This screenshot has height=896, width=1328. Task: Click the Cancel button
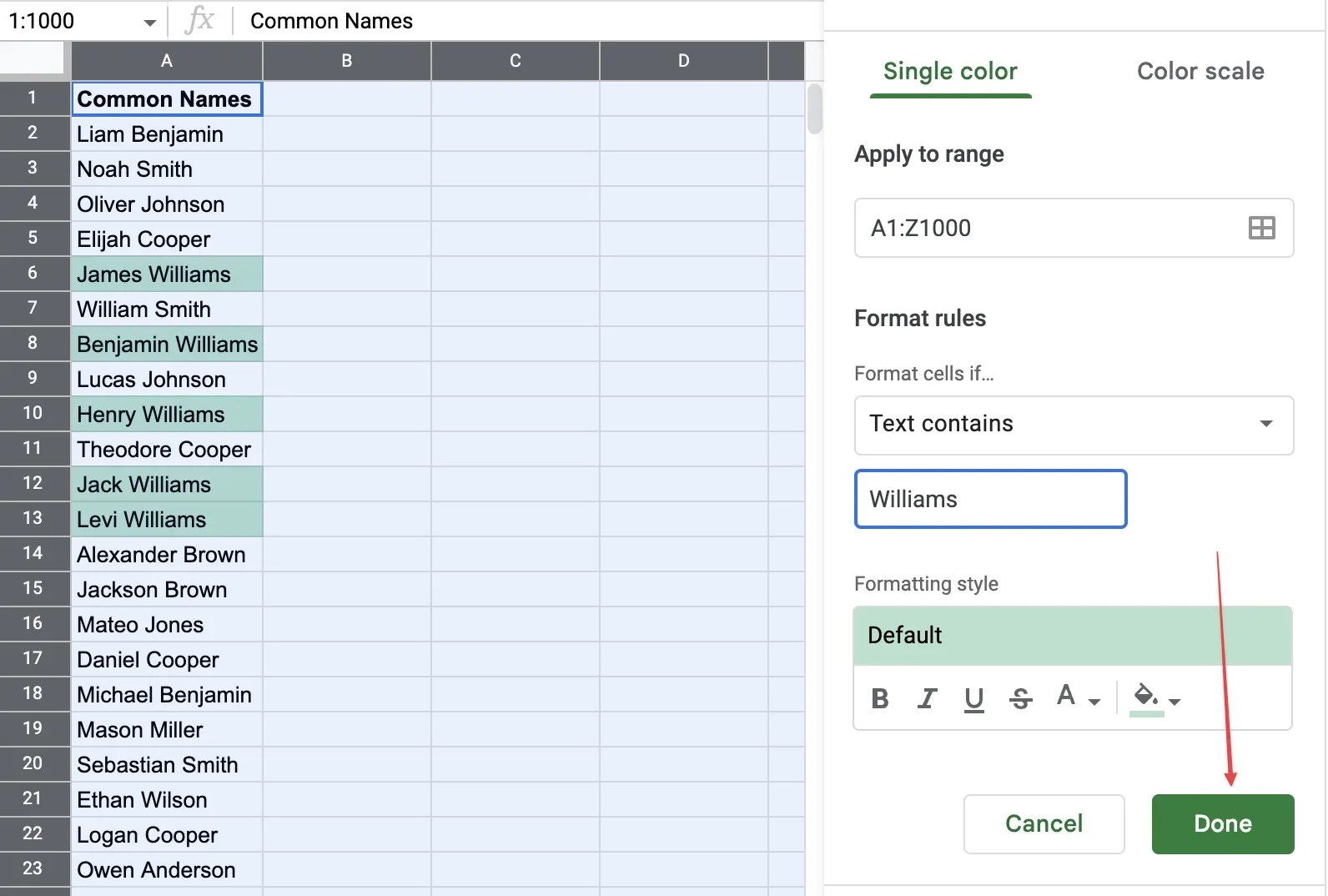click(1044, 823)
